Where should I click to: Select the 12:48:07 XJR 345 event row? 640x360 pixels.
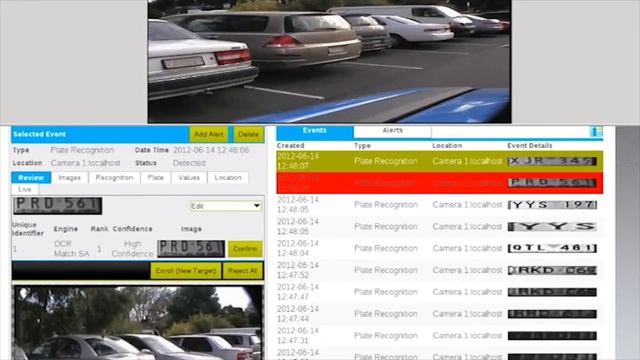coord(440,161)
